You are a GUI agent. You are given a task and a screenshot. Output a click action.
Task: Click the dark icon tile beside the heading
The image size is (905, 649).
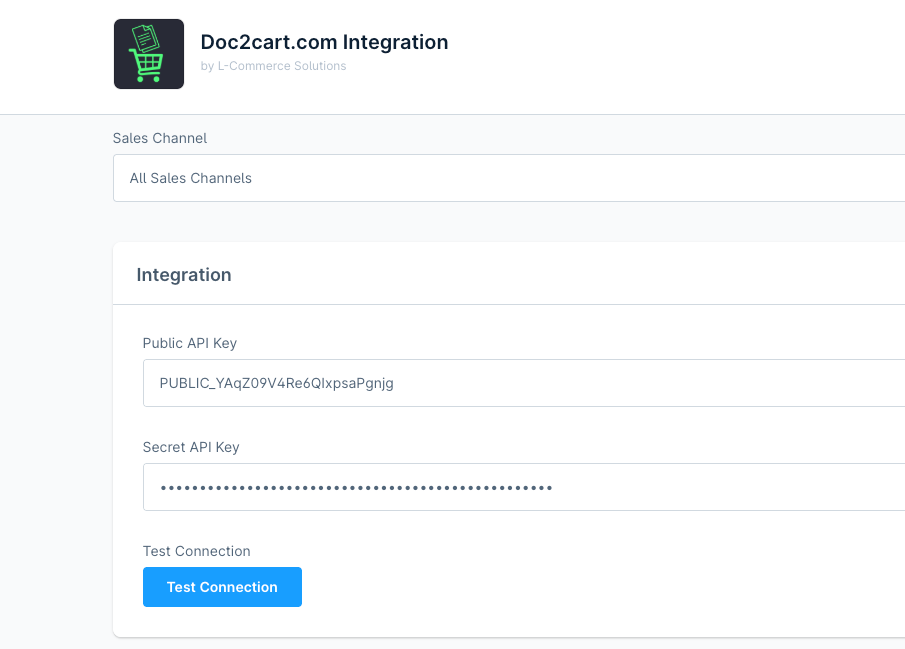click(148, 53)
